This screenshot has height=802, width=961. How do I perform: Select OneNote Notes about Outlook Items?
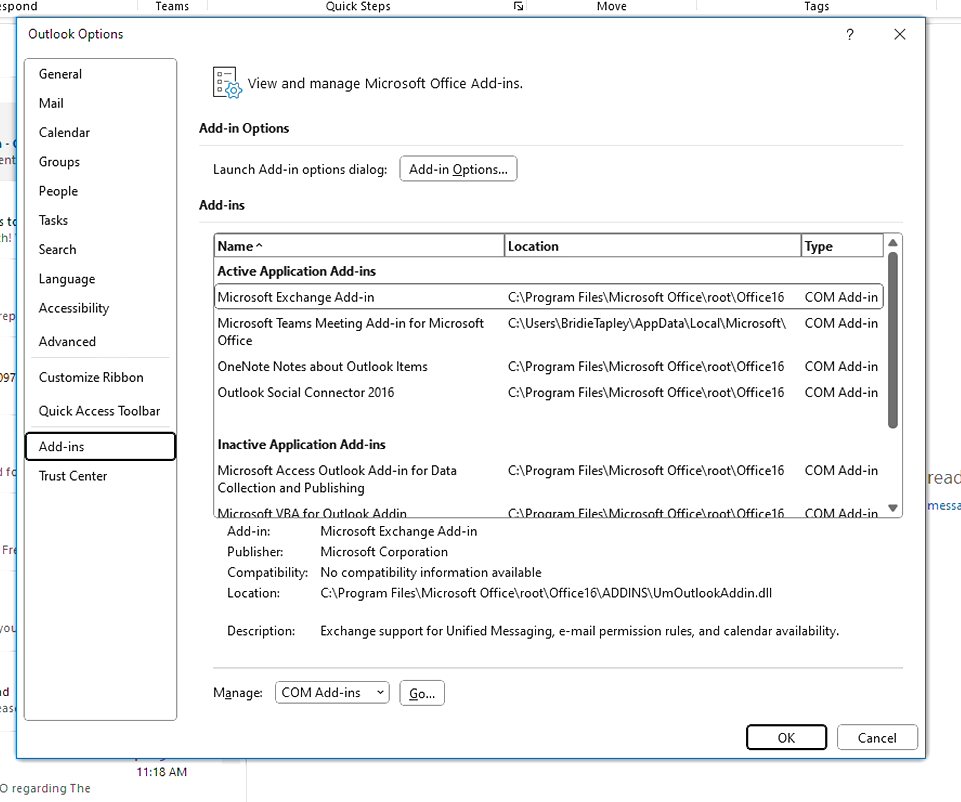pos(549,366)
